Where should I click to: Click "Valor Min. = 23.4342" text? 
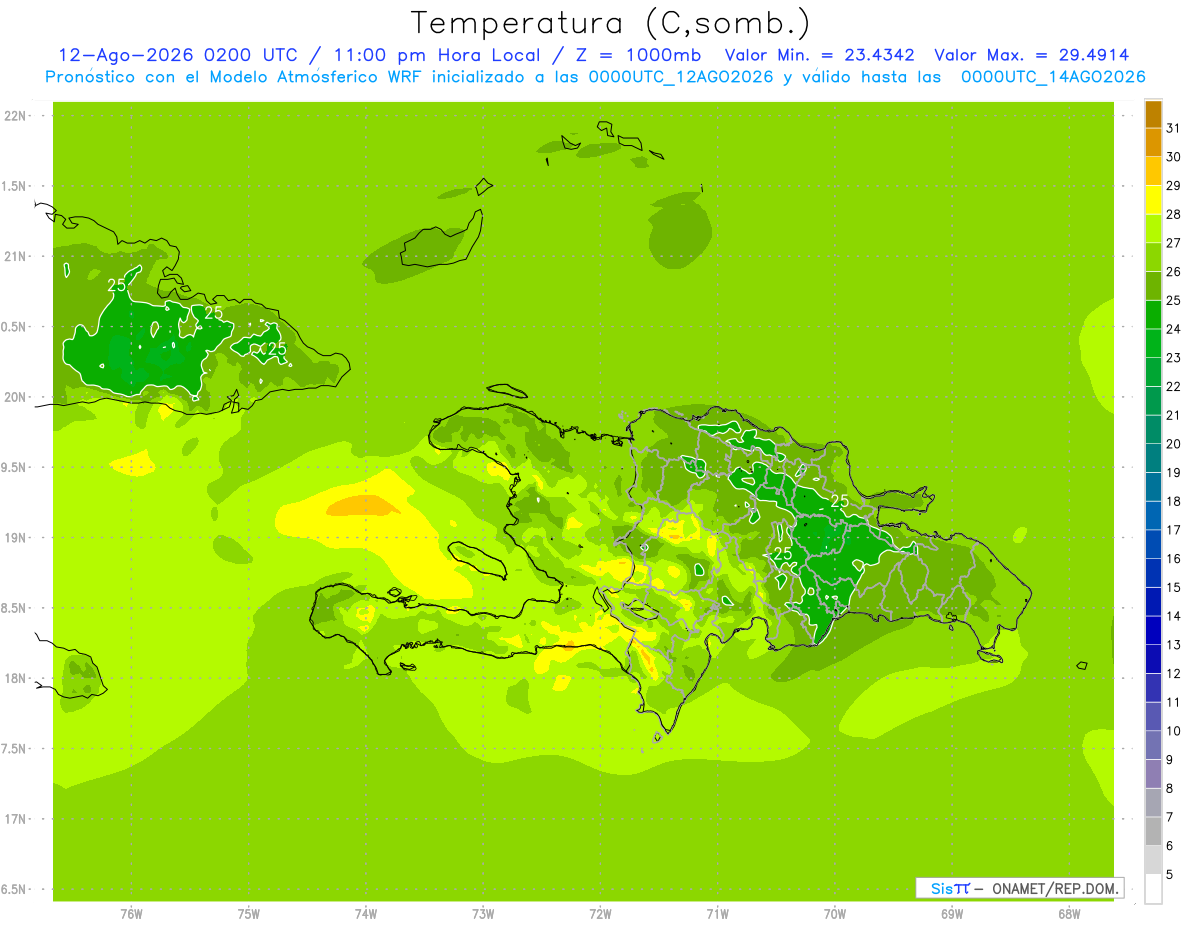(820, 55)
